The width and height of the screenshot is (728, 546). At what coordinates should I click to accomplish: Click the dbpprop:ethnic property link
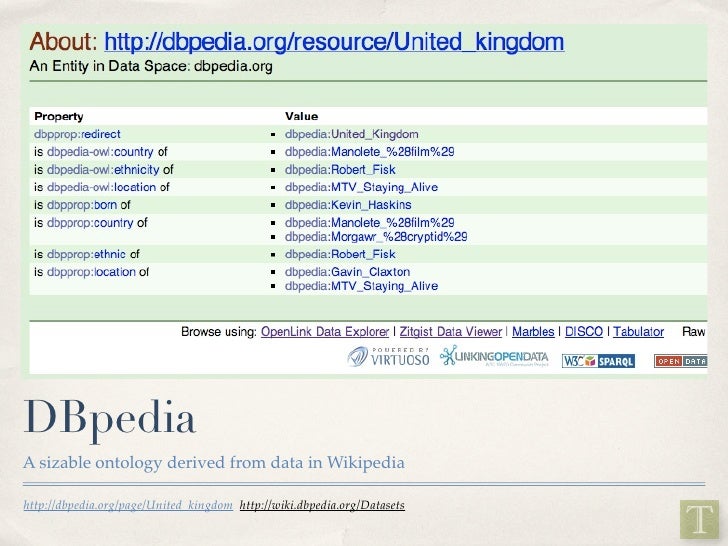pos(86,254)
